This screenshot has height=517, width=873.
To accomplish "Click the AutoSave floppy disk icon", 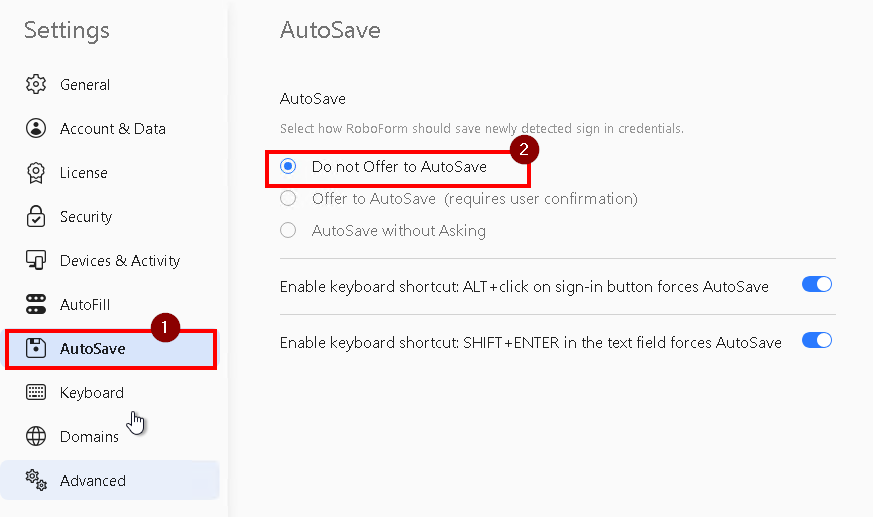I will [x=36, y=348].
